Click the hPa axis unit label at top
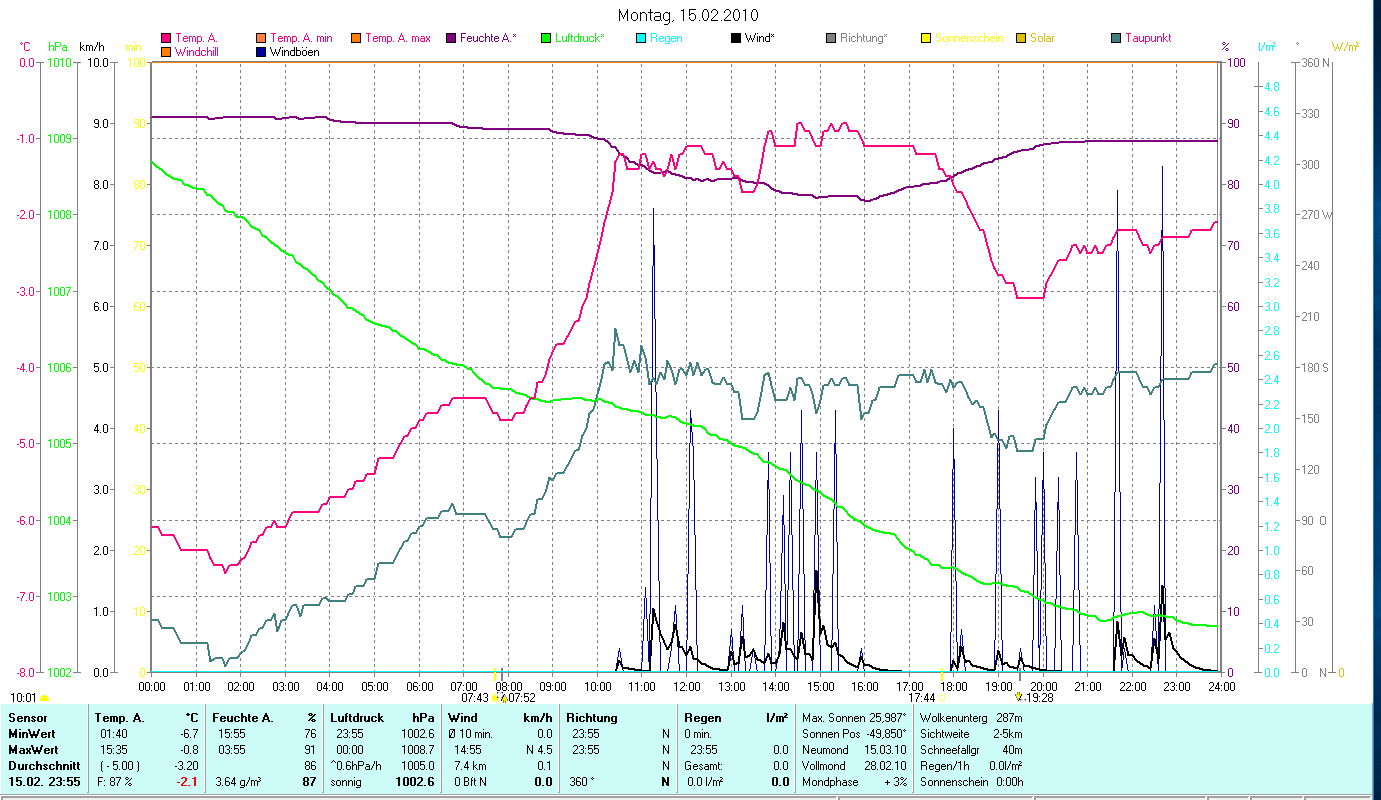This screenshot has height=800, width=1381. [x=58, y=46]
